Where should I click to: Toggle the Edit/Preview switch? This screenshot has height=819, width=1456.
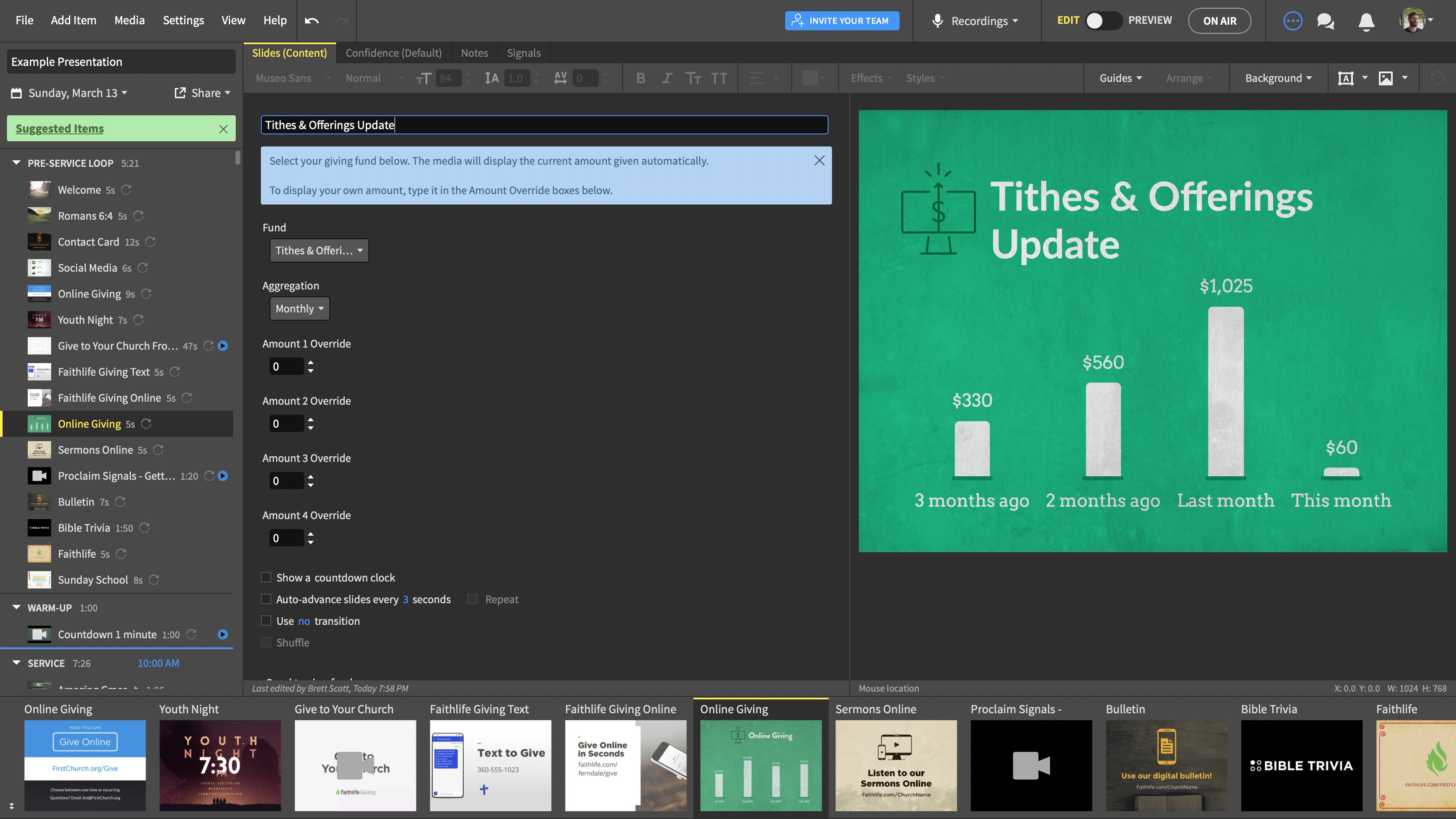pos(1103,21)
